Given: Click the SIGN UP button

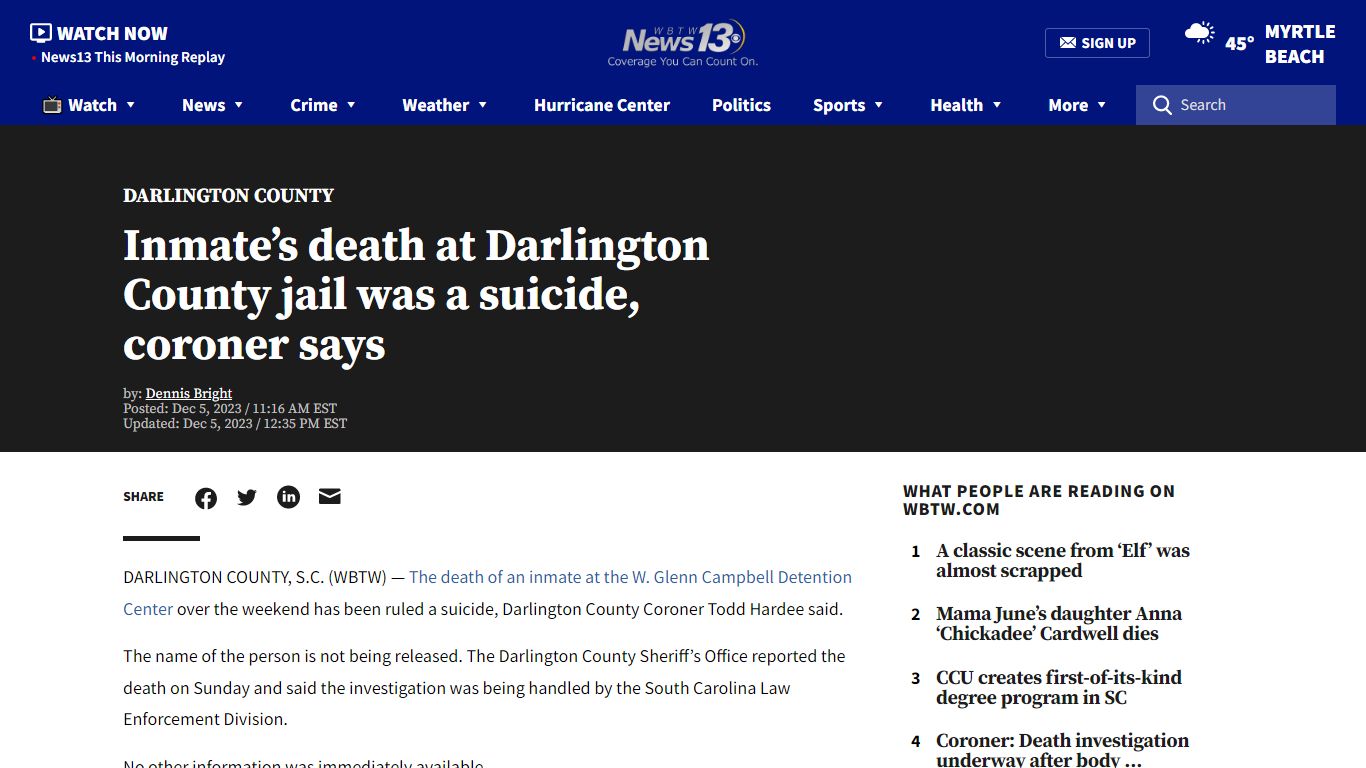Looking at the screenshot, I should click(x=1097, y=43).
